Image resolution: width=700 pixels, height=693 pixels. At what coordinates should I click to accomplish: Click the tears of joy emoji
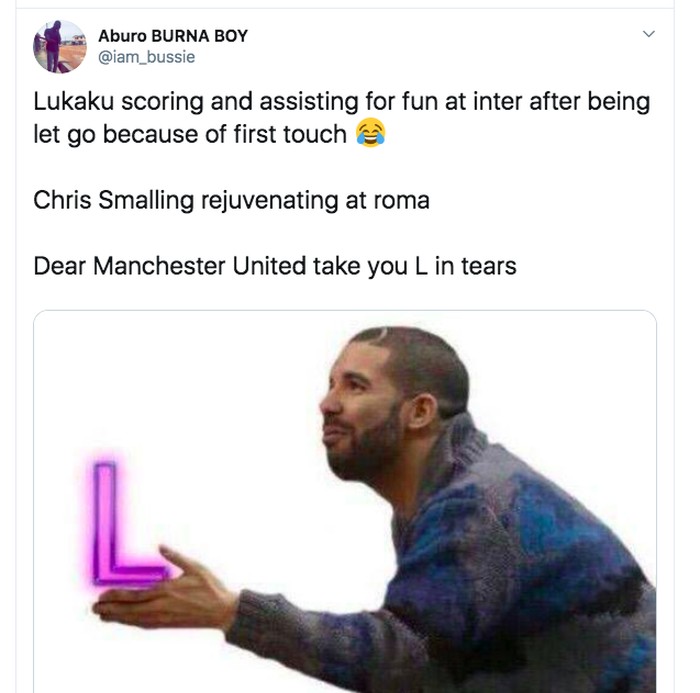tap(371, 133)
